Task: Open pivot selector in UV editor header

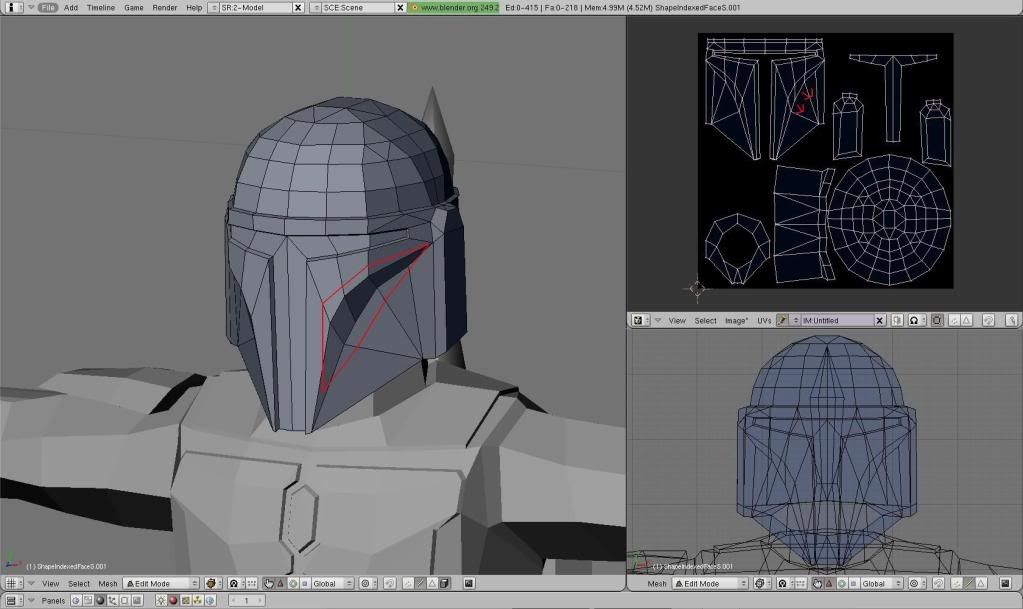Action: pos(917,320)
